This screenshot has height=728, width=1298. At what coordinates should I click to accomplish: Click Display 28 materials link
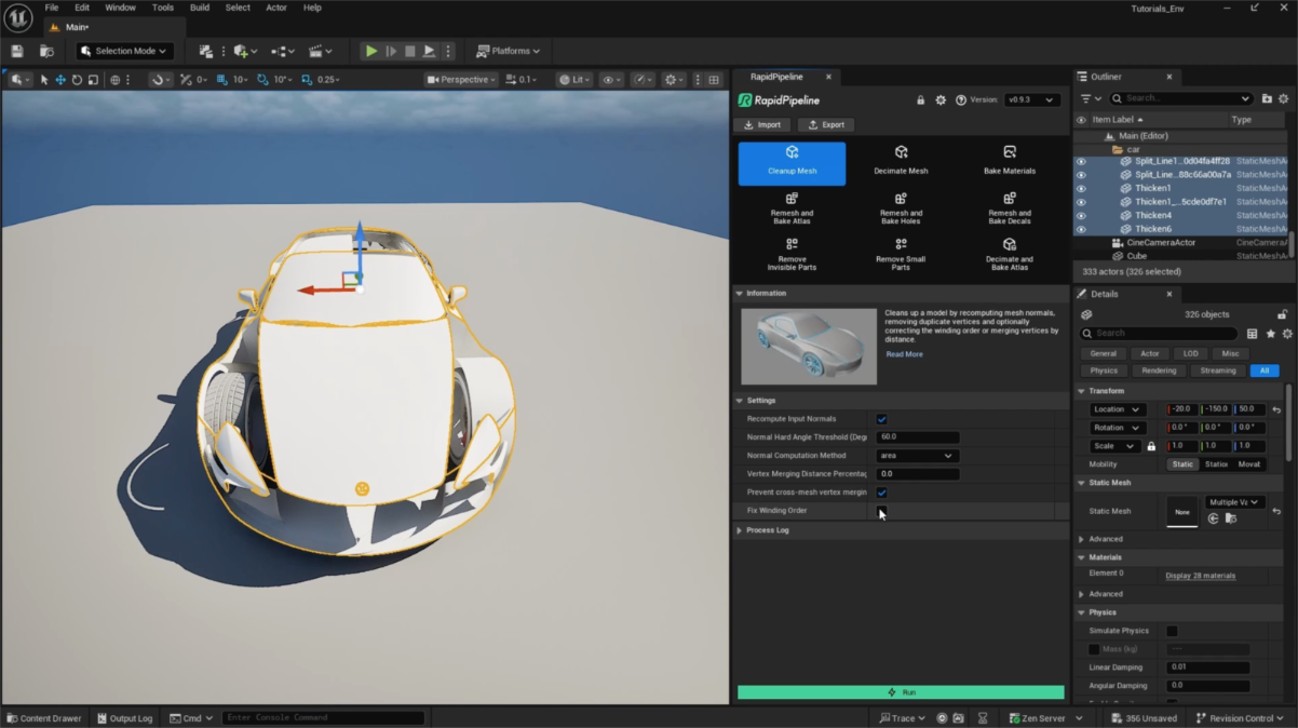1200,576
